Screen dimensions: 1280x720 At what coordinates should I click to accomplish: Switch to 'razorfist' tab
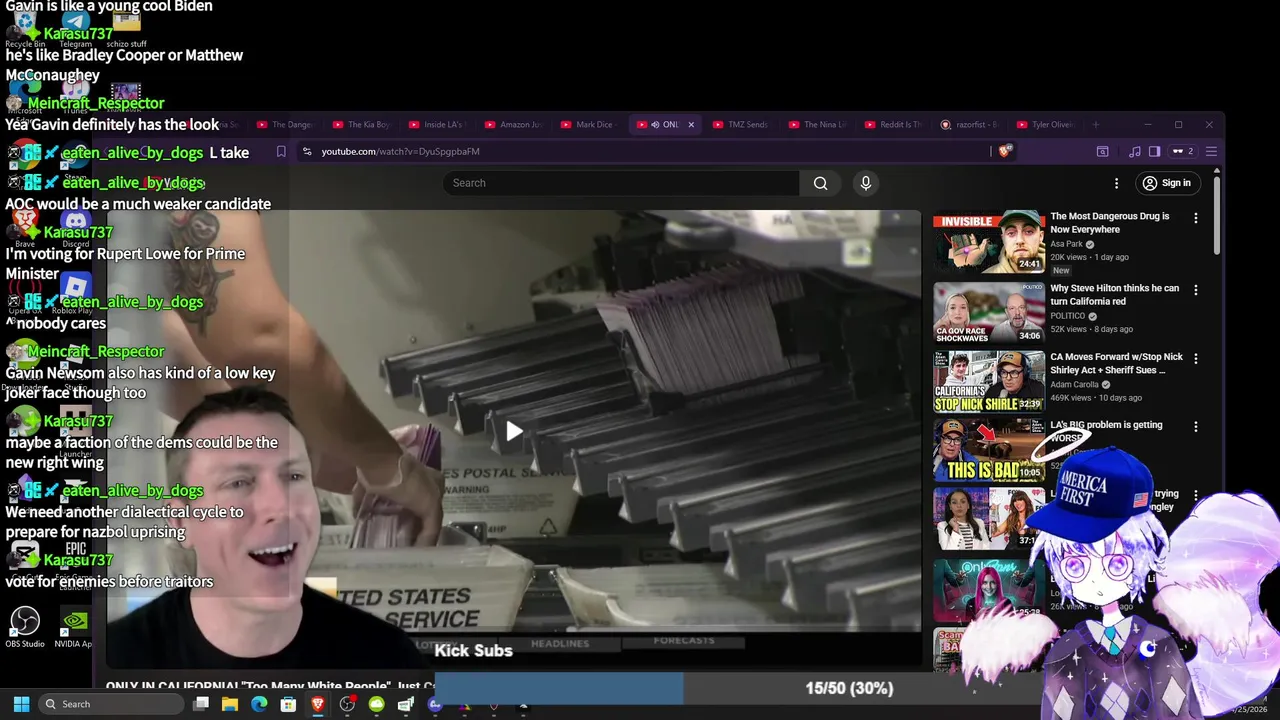(x=969, y=125)
